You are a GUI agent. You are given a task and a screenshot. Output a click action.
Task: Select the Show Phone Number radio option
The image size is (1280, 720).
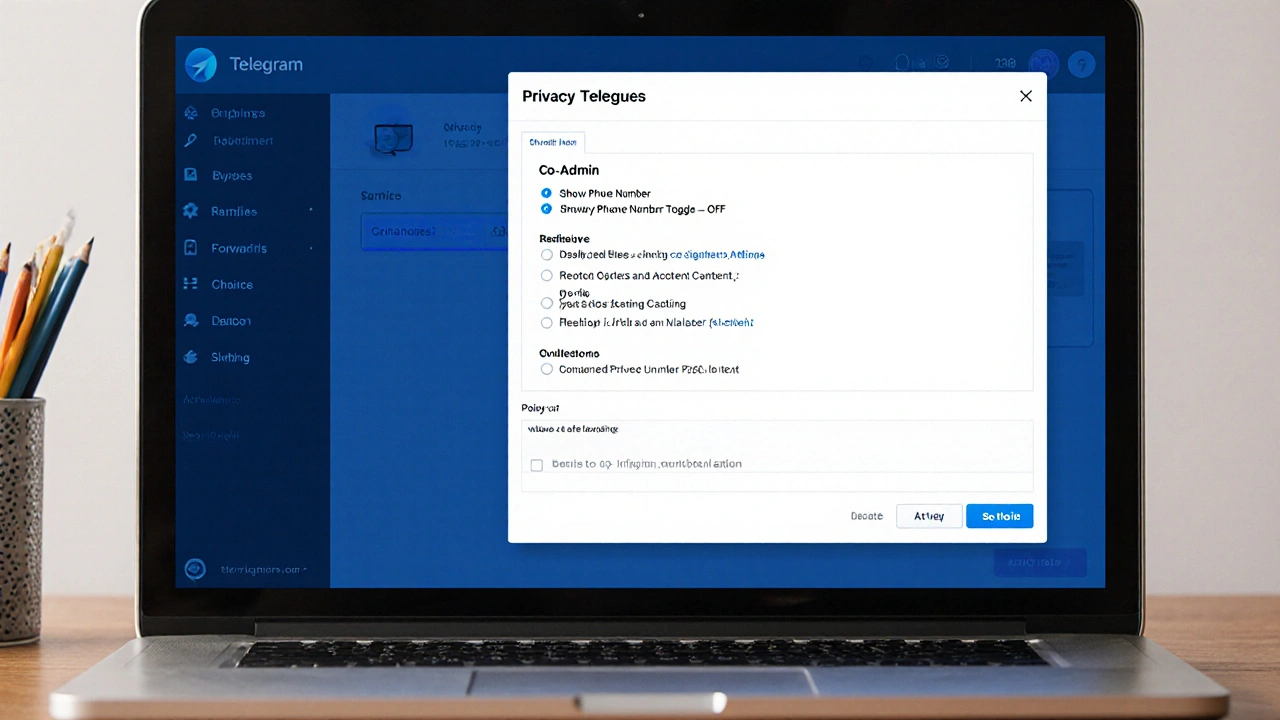pyautogui.click(x=546, y=193)
